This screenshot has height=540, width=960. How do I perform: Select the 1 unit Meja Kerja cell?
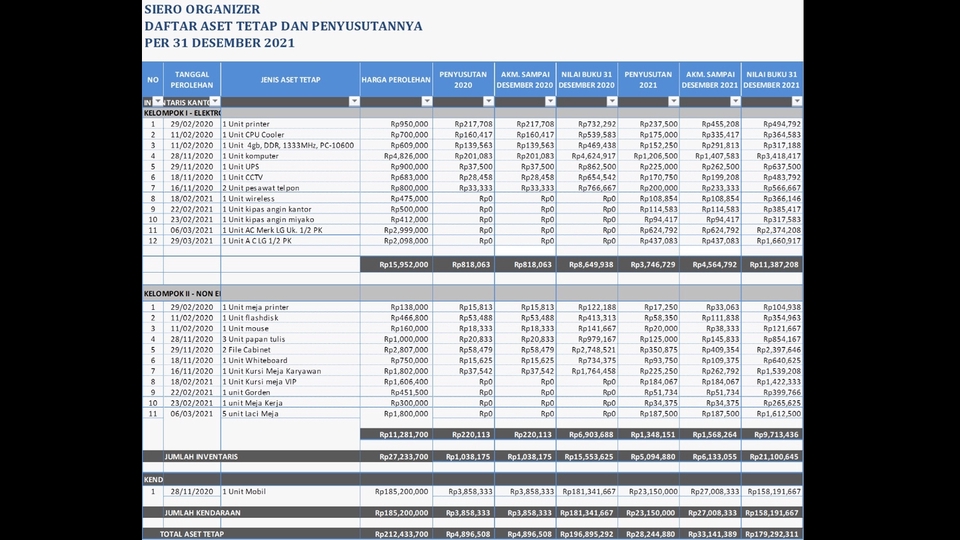[290, 403]
